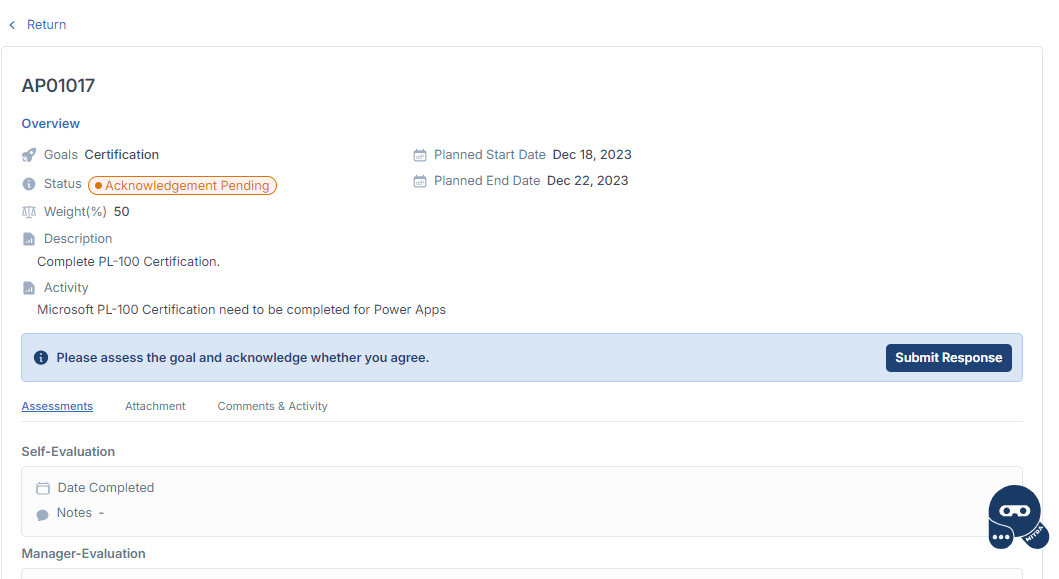The image size is (1059, 579).
Task: Click the Date Completed label
Action: (106, 488)
